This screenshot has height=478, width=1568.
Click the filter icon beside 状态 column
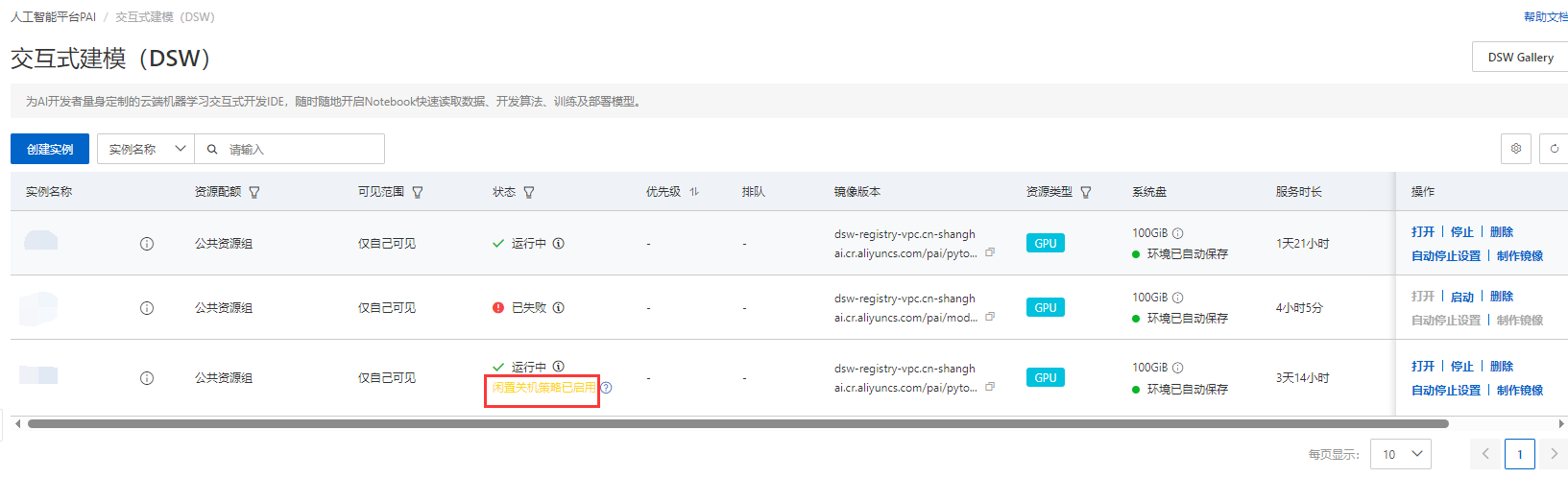(x=529, y=192)
